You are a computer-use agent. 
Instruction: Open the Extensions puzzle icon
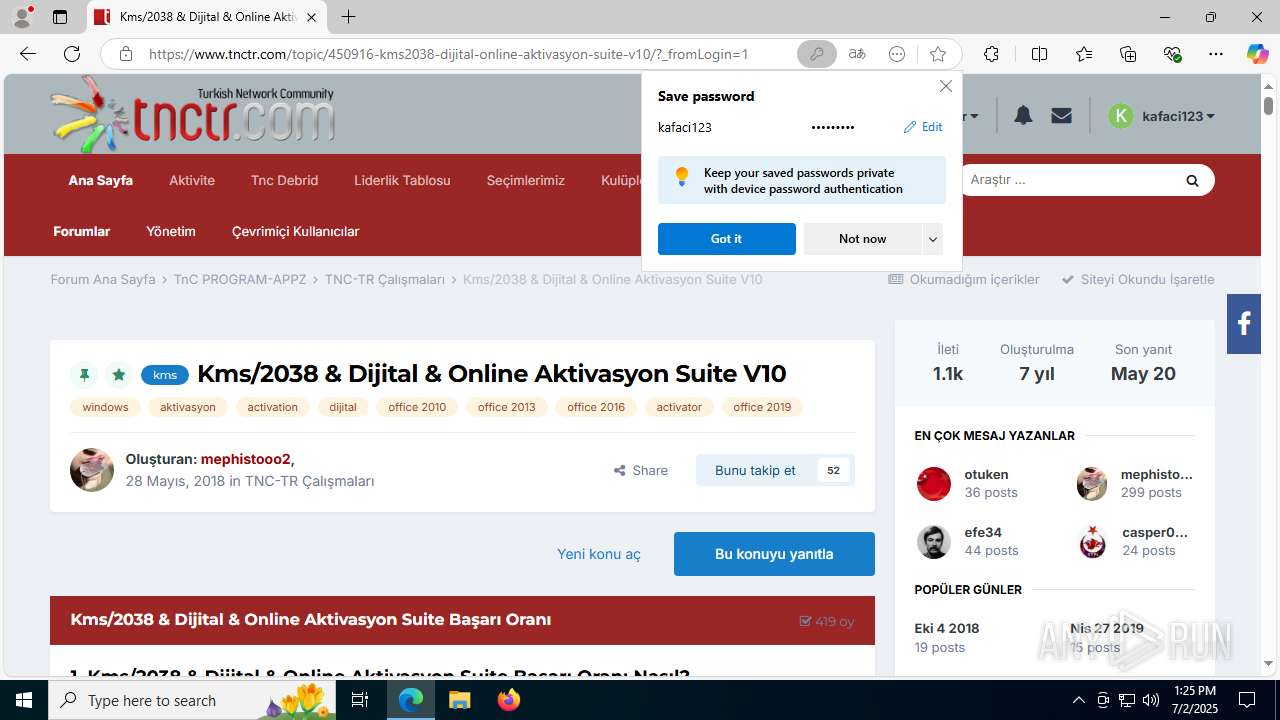tap(991, 54)
